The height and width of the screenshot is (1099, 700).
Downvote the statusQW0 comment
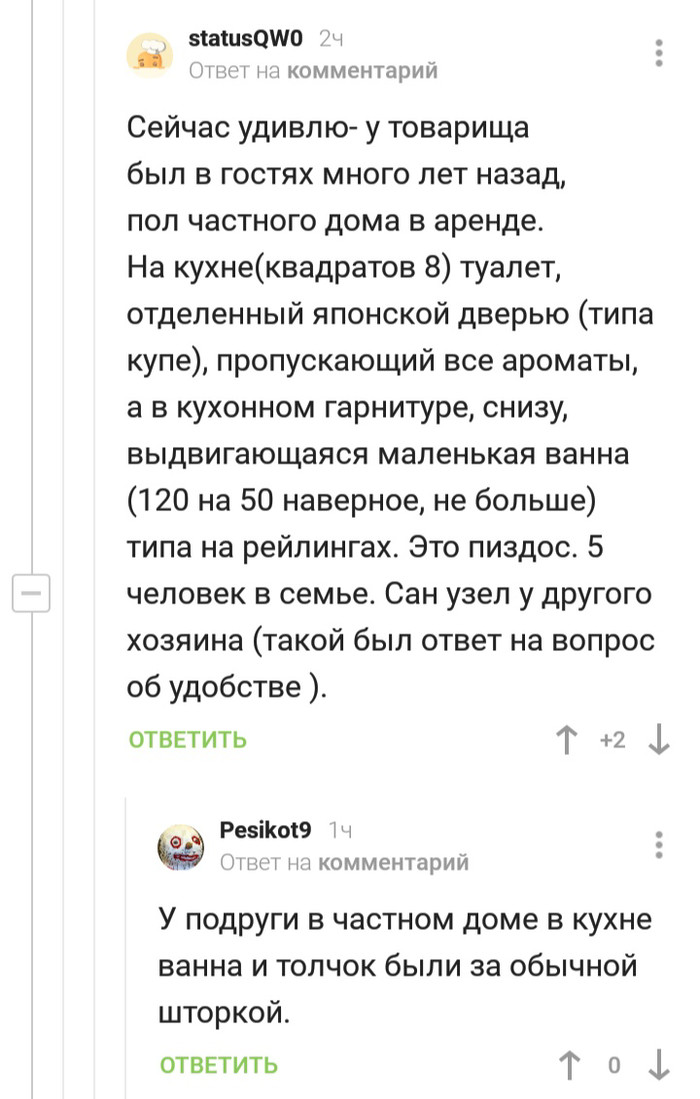tap(659, 740)
